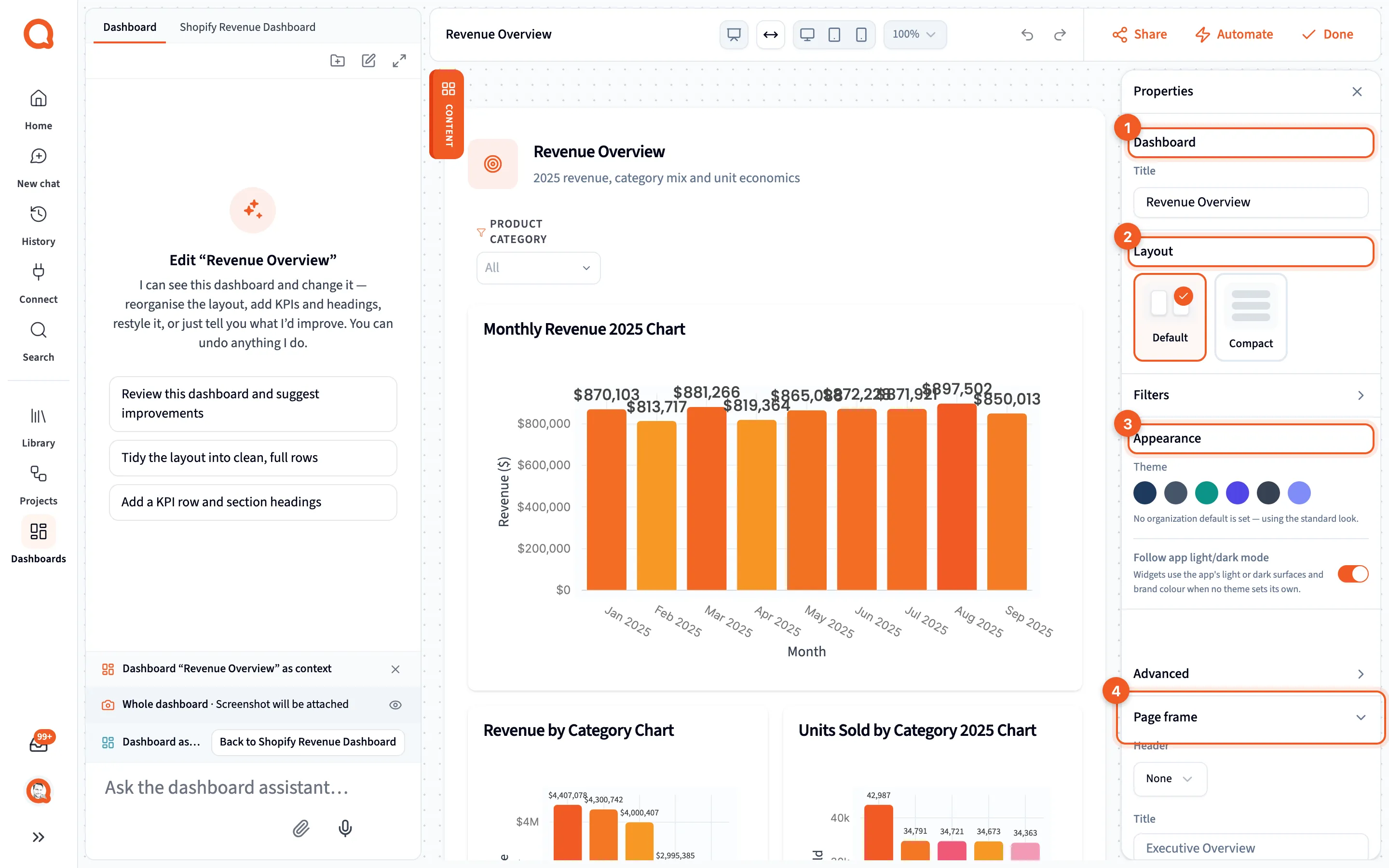Click the Revenue Overview name in toolbar
Screen dimensions: 1389x868
pos(498,34)
